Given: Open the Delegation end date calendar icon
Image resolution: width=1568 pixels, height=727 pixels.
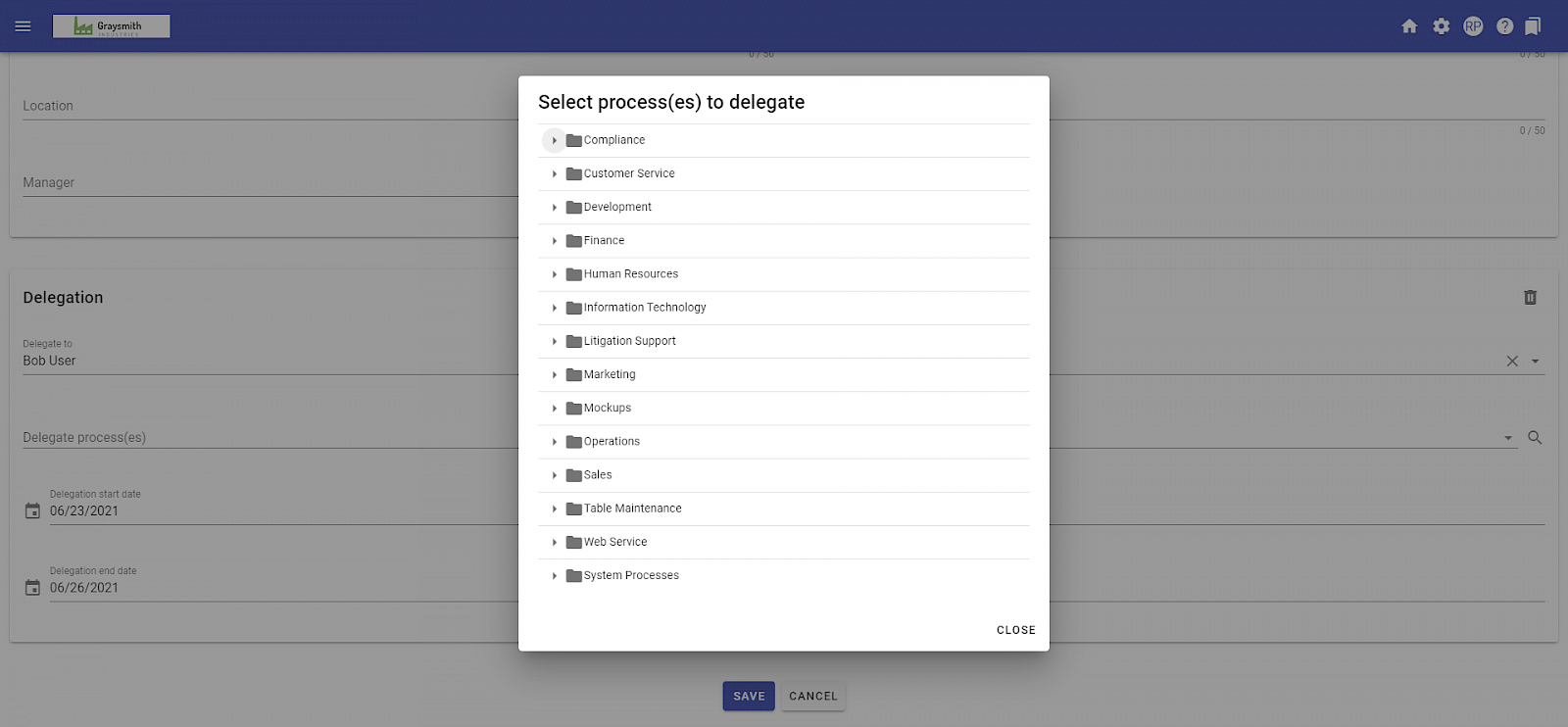Looking at the screenshot, I should pyautogui.click(x=31, y=587).
